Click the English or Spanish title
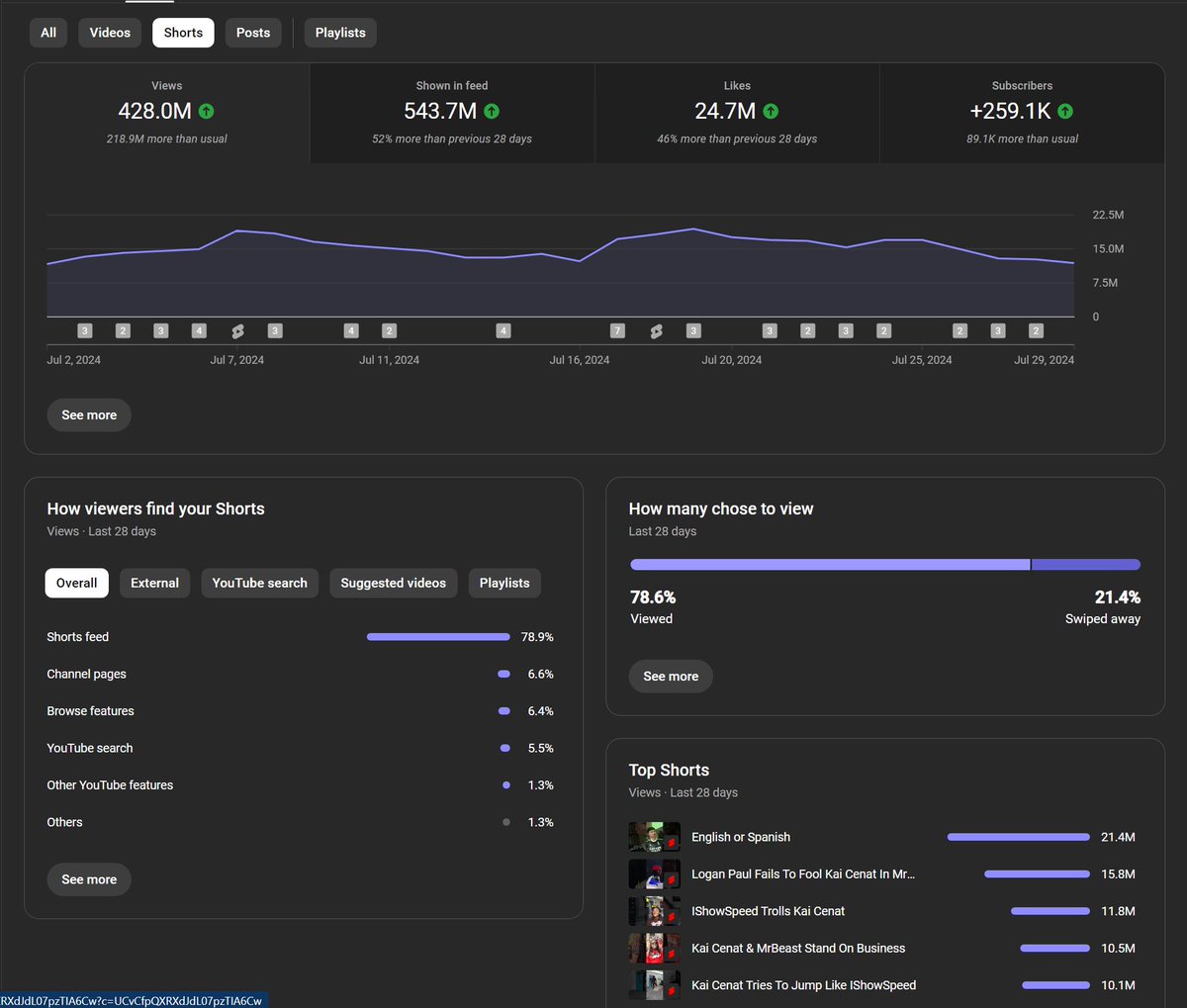 click(741, 837)
